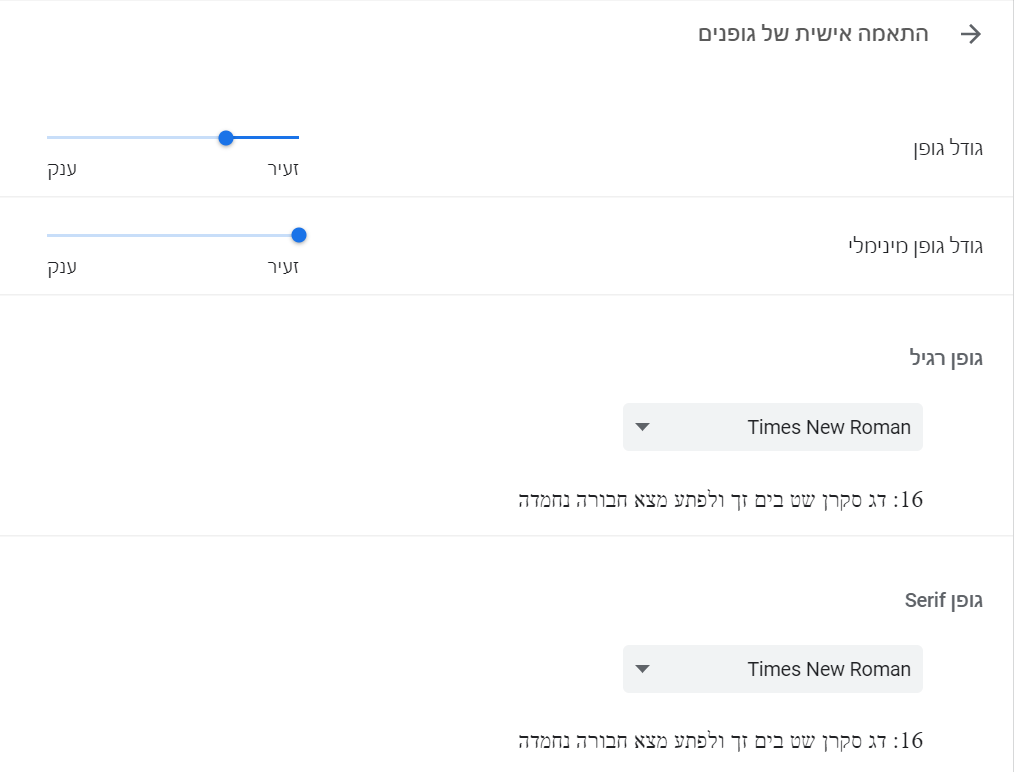
Task: Click the sample preview text under the Serif font dropdown
Action: point(720,741)
